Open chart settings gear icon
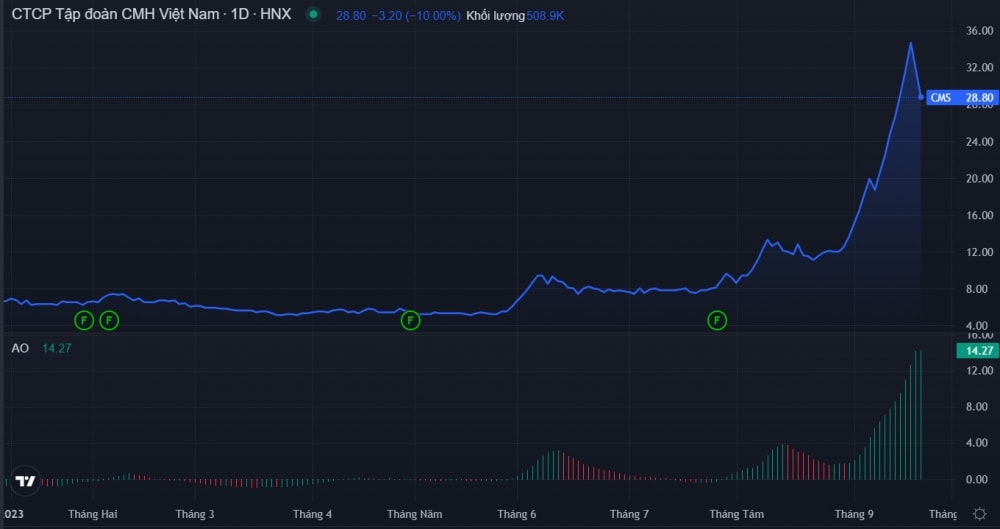 click(x=980, y=514)
